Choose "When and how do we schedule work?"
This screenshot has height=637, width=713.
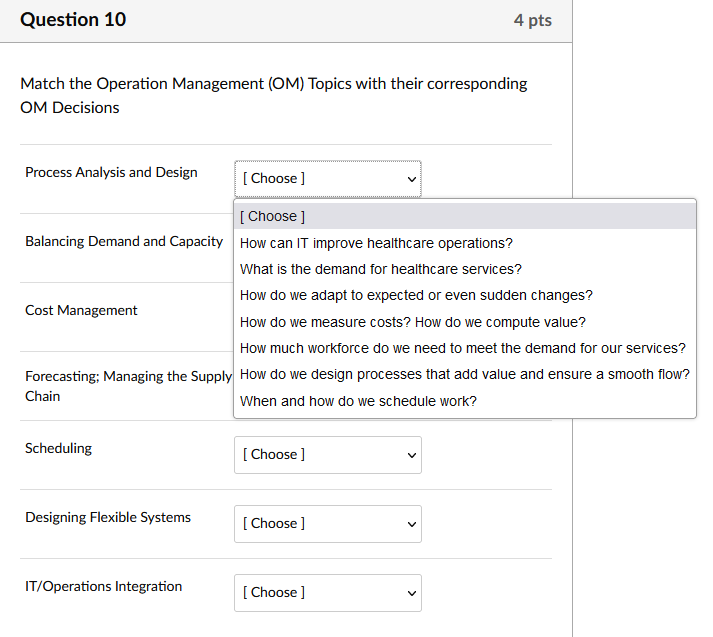(358, 401)
